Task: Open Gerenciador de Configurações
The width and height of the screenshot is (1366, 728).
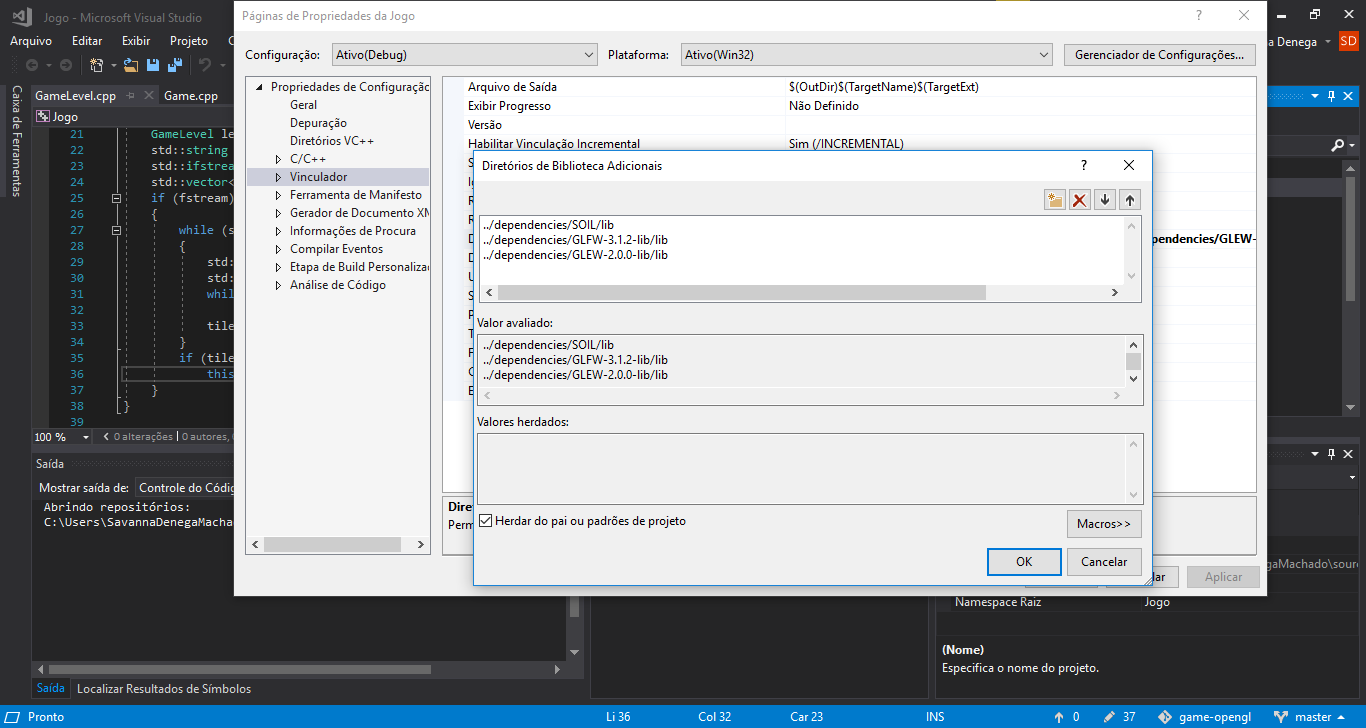Action: click(1160, 55)
